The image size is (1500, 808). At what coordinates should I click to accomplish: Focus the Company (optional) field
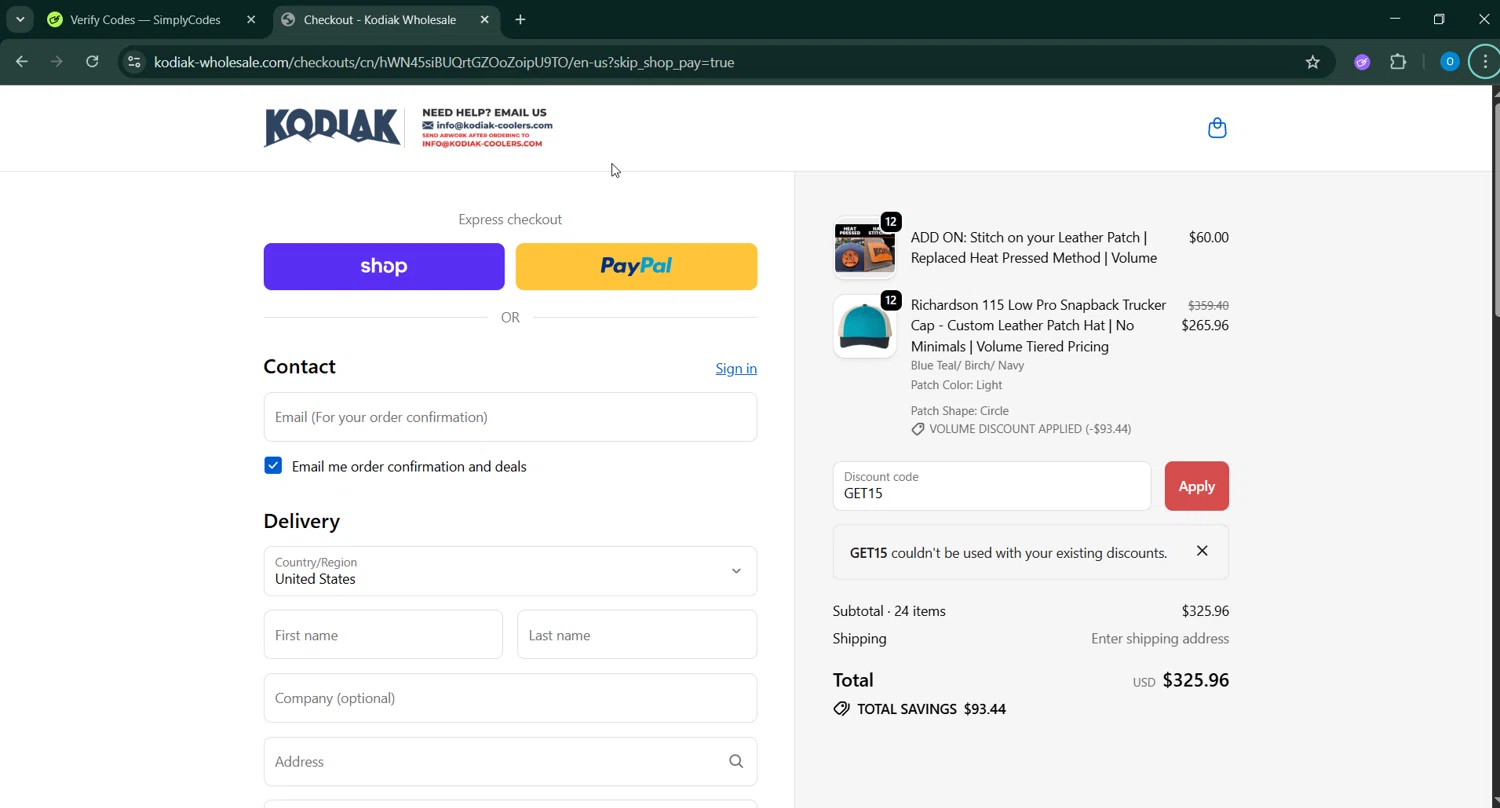pos(510,698)
